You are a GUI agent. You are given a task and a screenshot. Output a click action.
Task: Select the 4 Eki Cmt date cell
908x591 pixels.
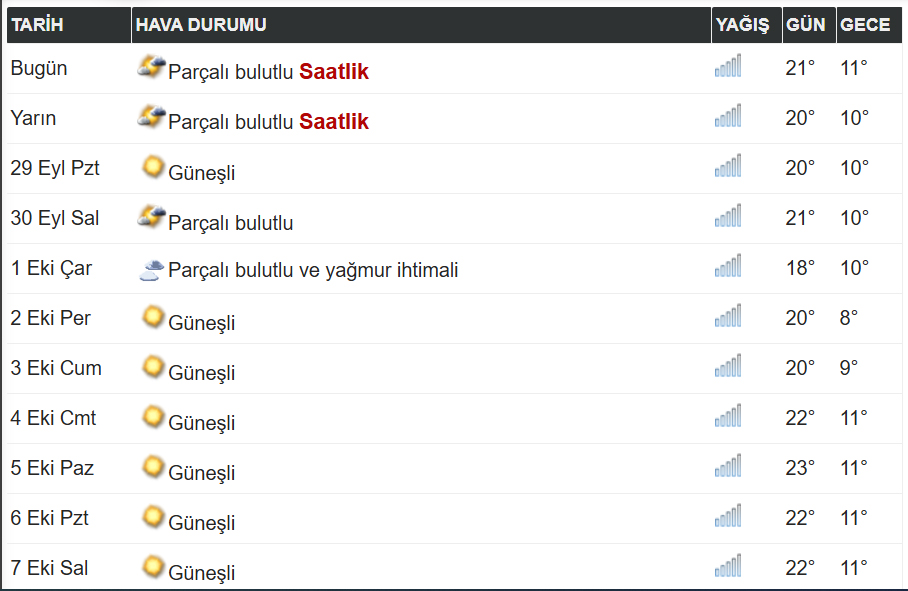(53, 418)
